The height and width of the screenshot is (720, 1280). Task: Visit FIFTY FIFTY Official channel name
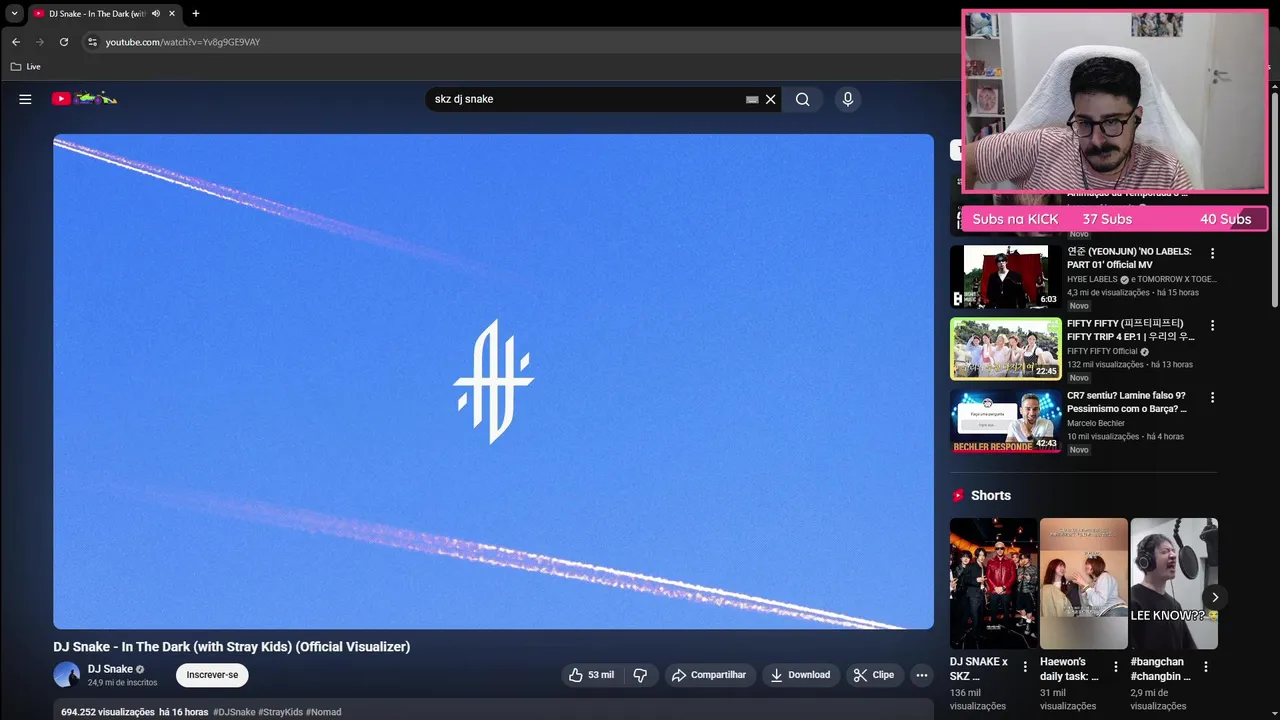pos(1102,352)
